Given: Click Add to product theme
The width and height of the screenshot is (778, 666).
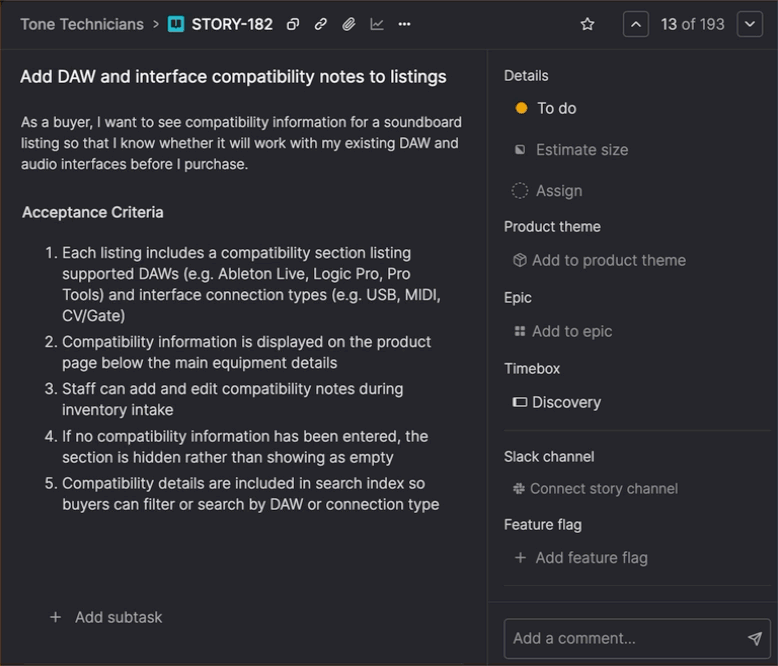Looking at the screenshot, I should [599, 260].
